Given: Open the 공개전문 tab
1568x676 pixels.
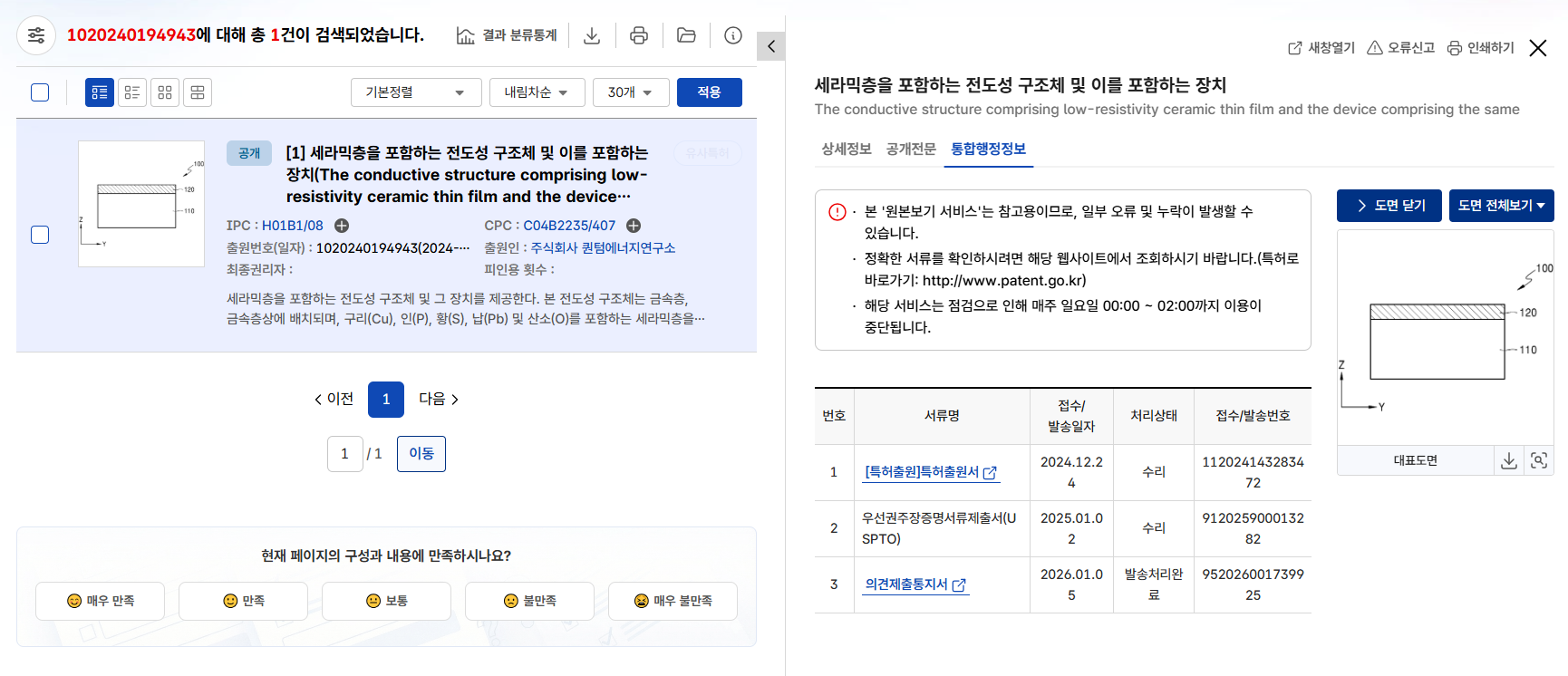Looking at the screenshot, I should click(911, 150).
